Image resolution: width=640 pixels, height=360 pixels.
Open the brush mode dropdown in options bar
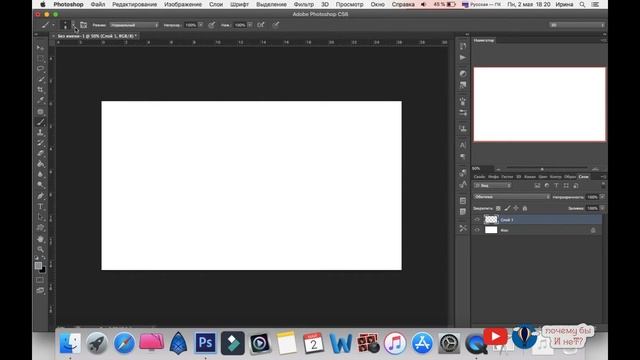point(134,25)
